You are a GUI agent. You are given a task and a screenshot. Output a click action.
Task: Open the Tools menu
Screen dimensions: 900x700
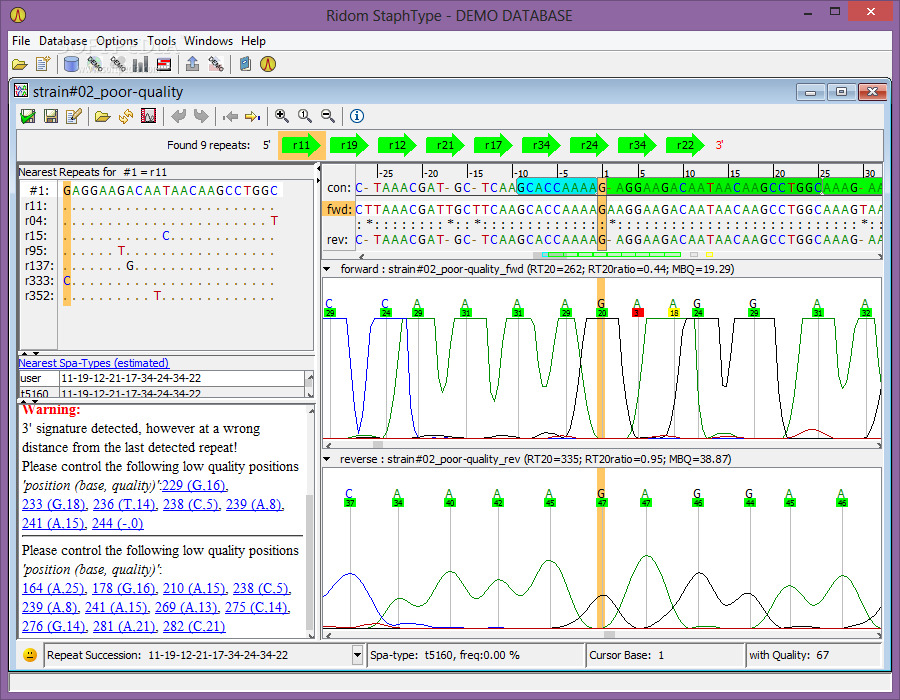(x=161, y=41)
